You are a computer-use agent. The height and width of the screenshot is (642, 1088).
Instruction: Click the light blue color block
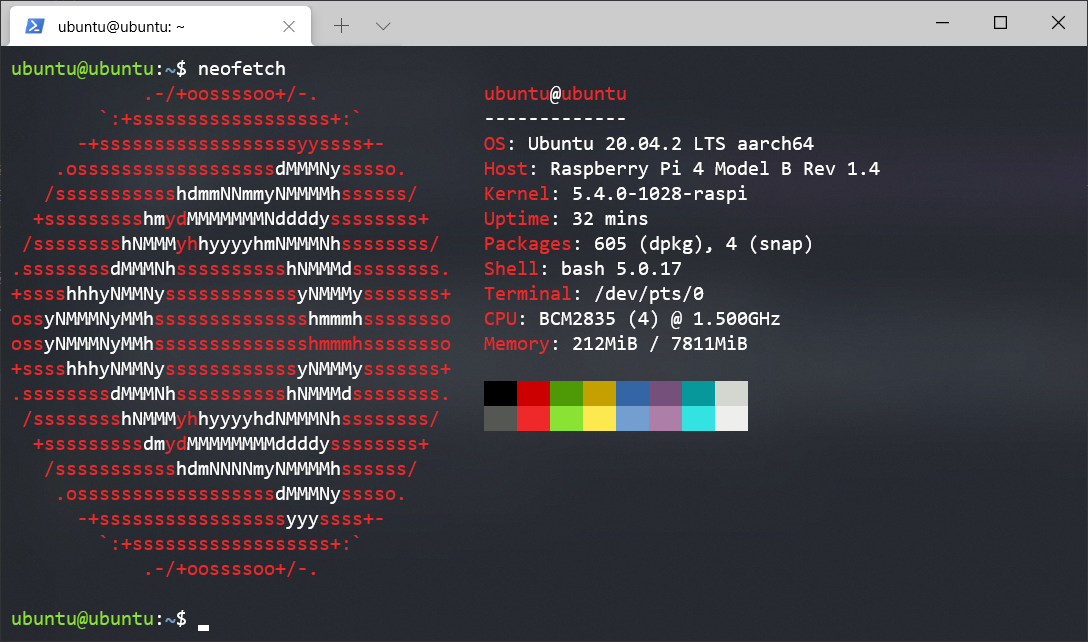(633, 419)
